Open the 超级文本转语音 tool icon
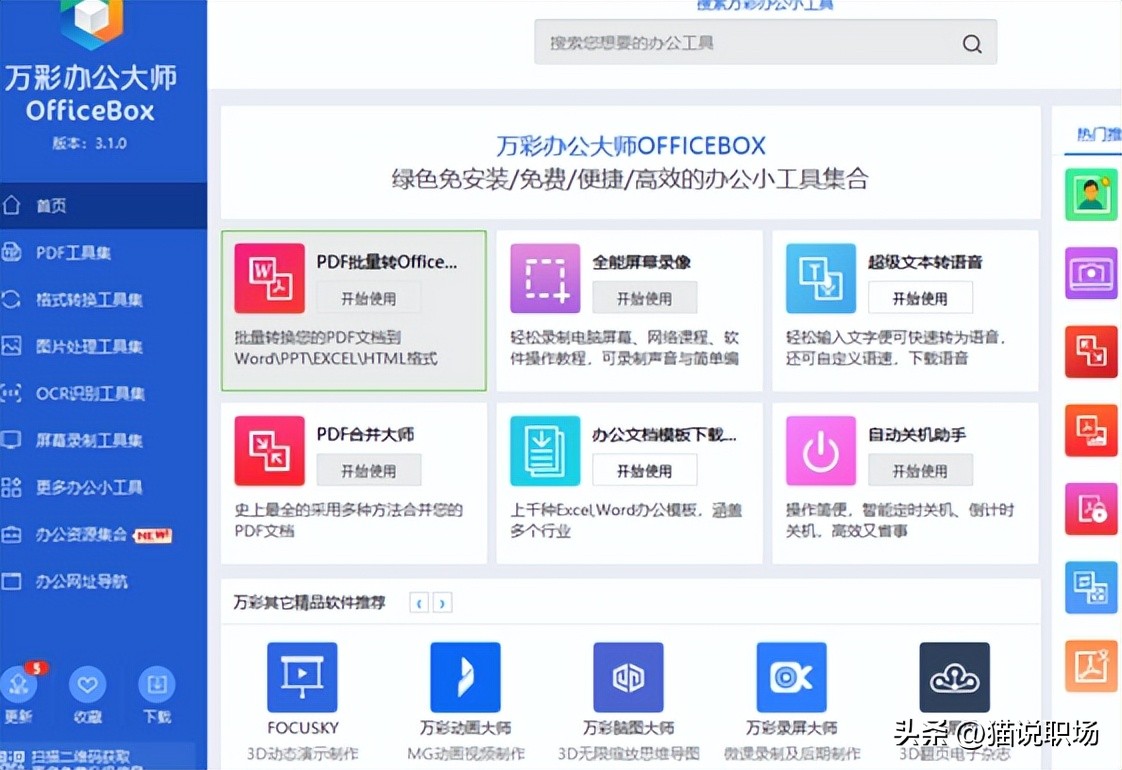The width and height of the screenshot is (1122, 770). click(820, 278)
